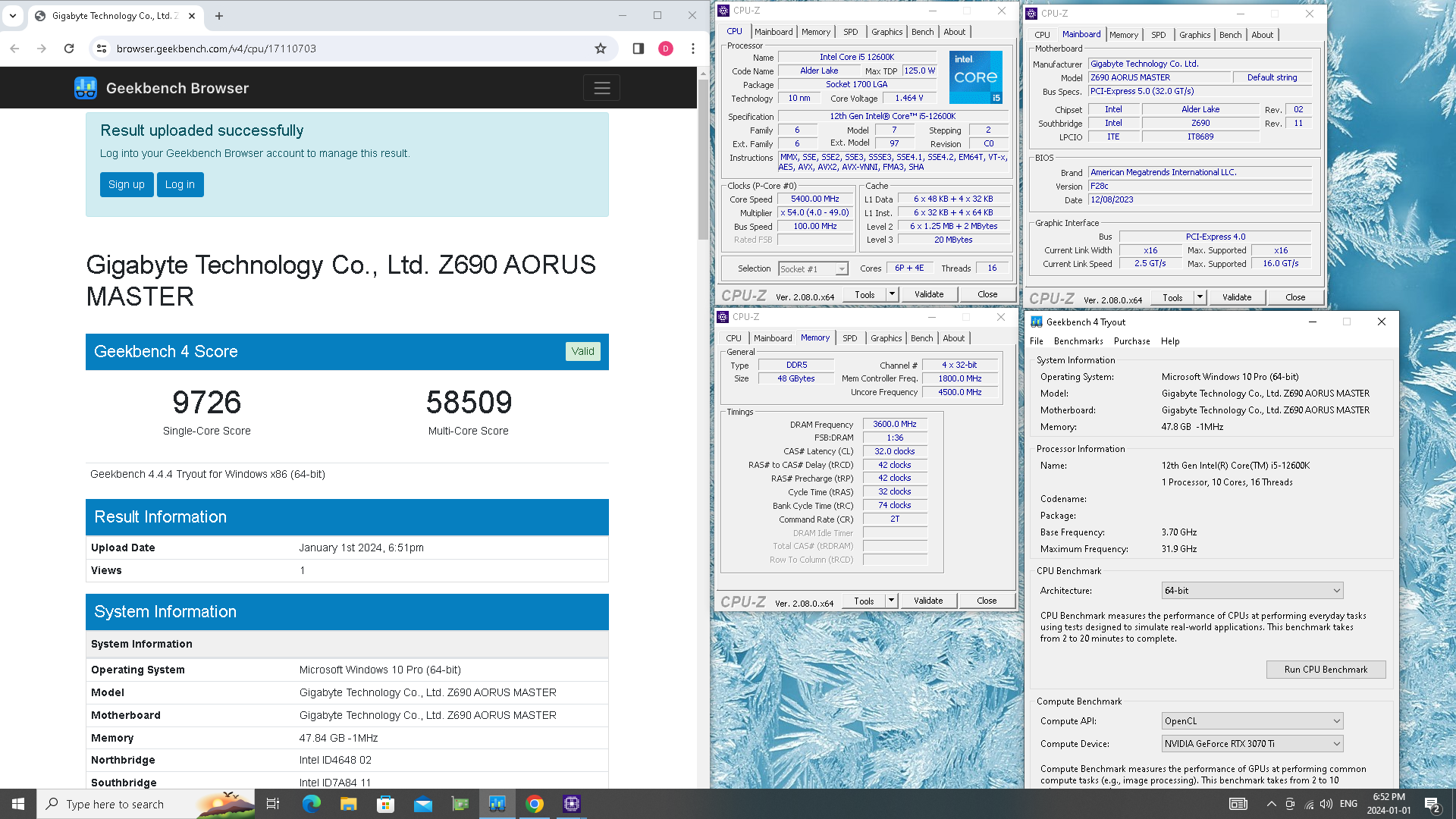Image resolution: width=1456 pixels, height=819 pixels.
Task: Click the ENG language indicator
Action: pyautogui.click(x=1348, y=804)
